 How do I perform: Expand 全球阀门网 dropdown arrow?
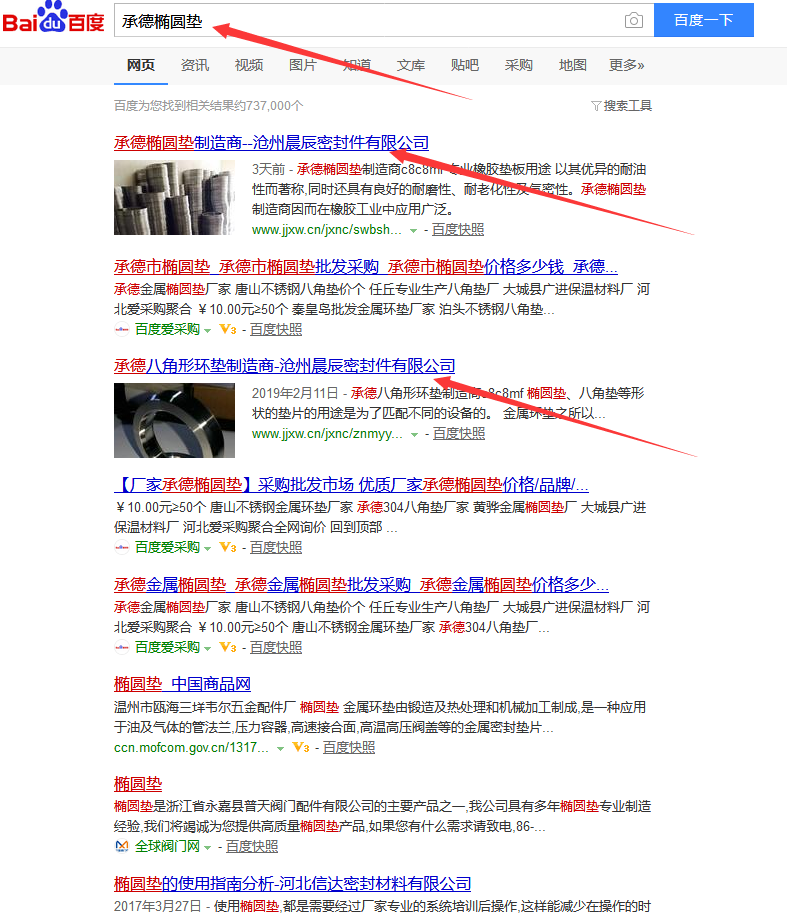[207, 847]
